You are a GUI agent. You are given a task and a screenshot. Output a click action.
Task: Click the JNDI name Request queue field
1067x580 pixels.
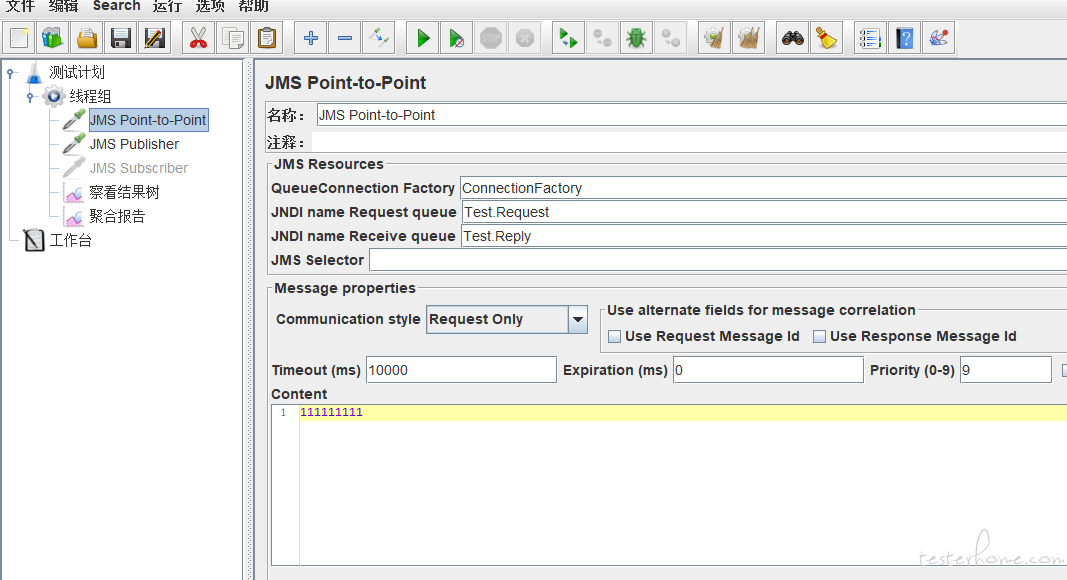coord(760,212)
